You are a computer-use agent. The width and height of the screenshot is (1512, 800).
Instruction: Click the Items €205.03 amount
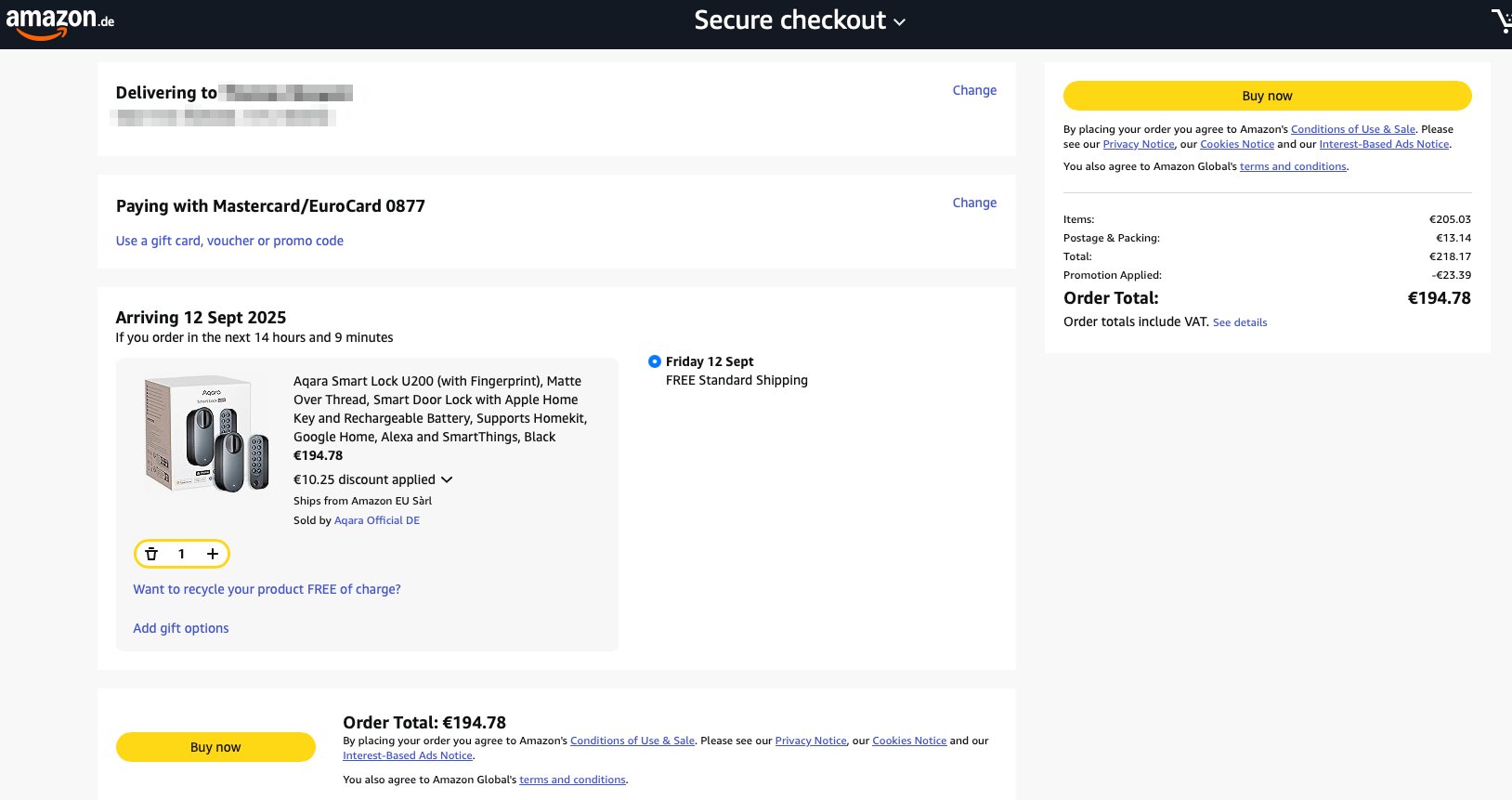tap(1450, 219)
